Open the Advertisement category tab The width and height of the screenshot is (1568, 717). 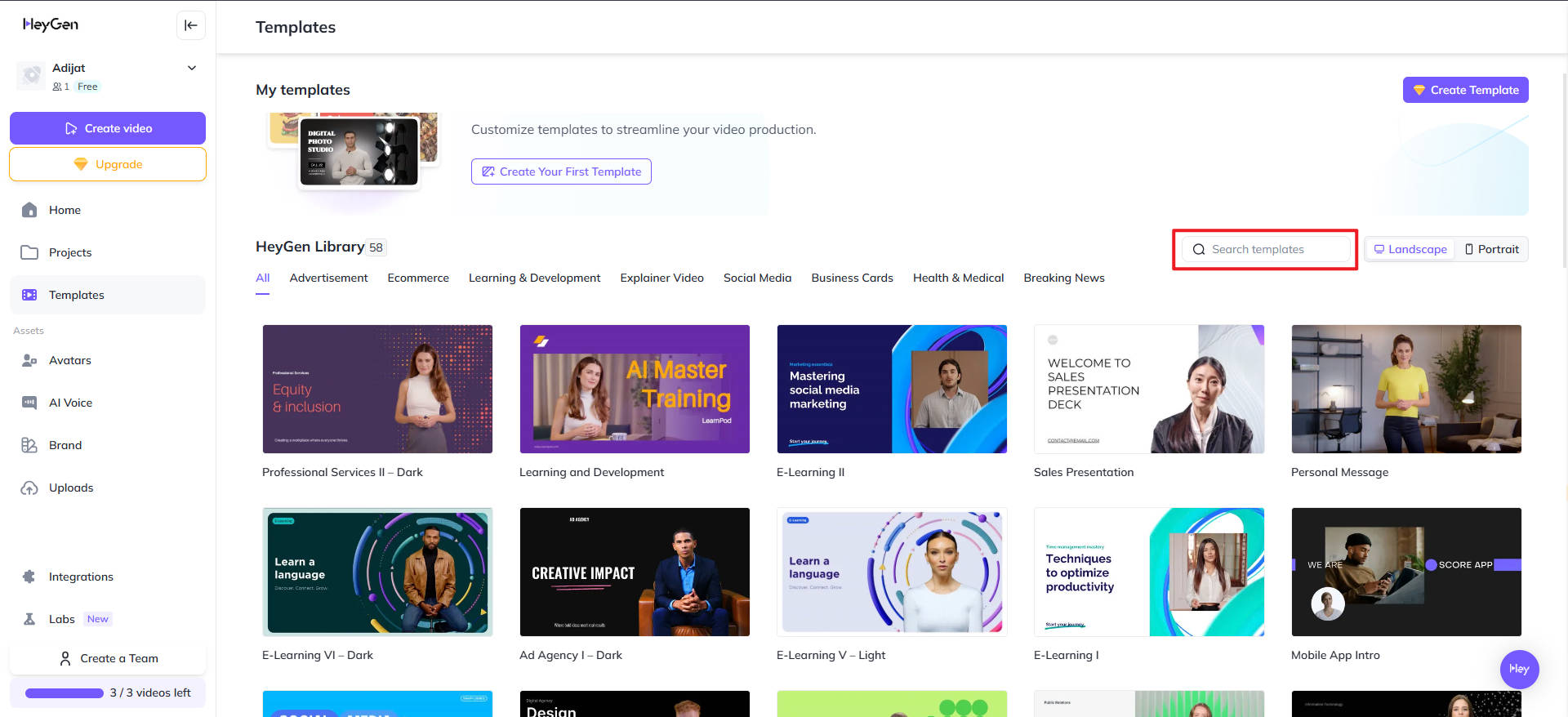point(328,278)
